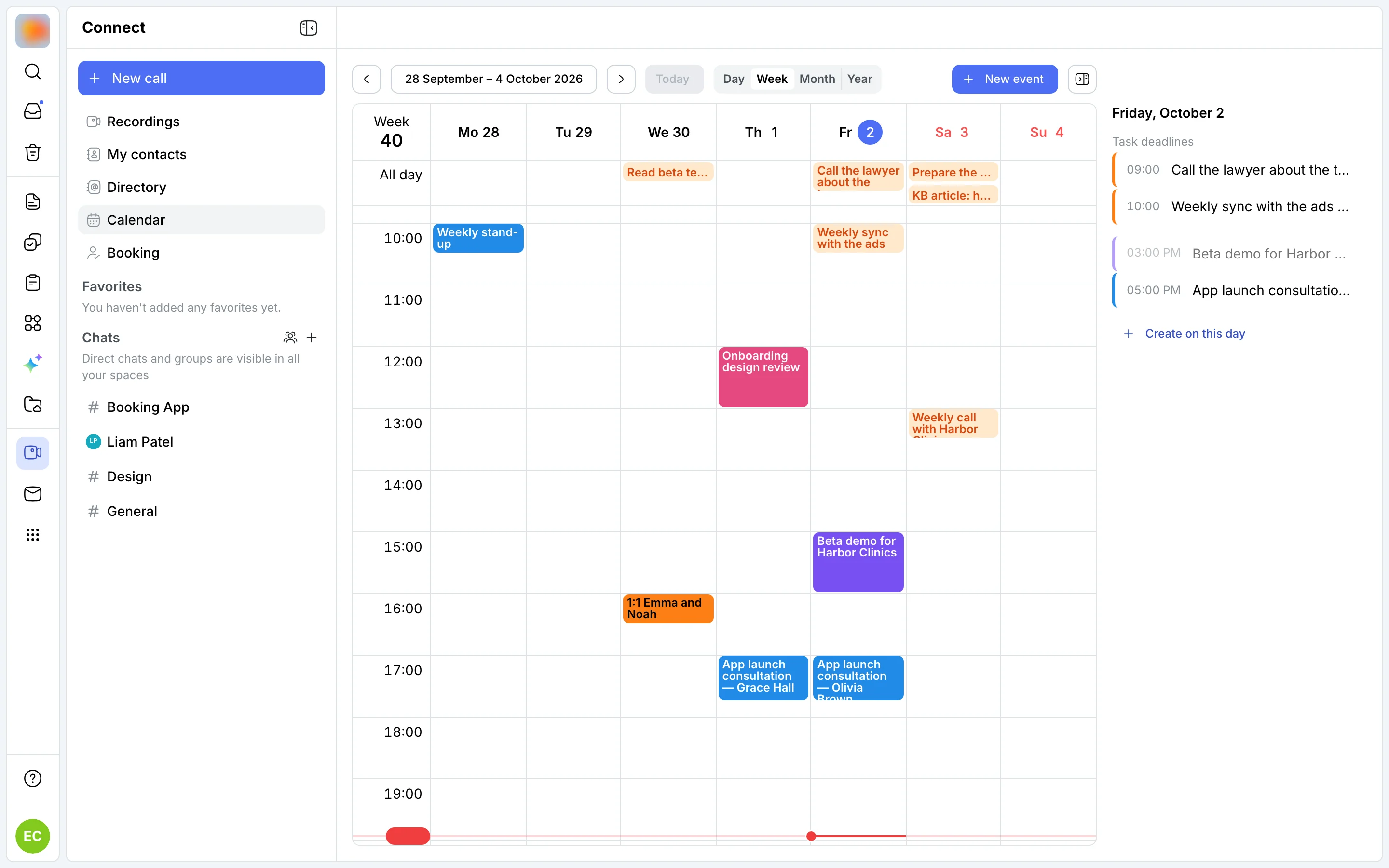Open the EC user avatar
Viewport: 1389px width, 868px height.
[33, 836]
